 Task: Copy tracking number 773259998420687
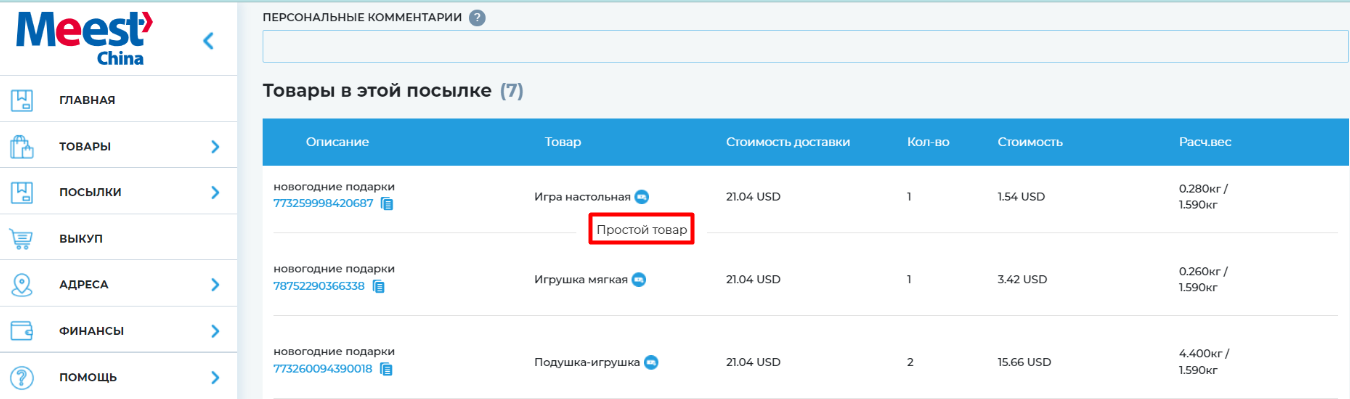(x=387, y=204)
